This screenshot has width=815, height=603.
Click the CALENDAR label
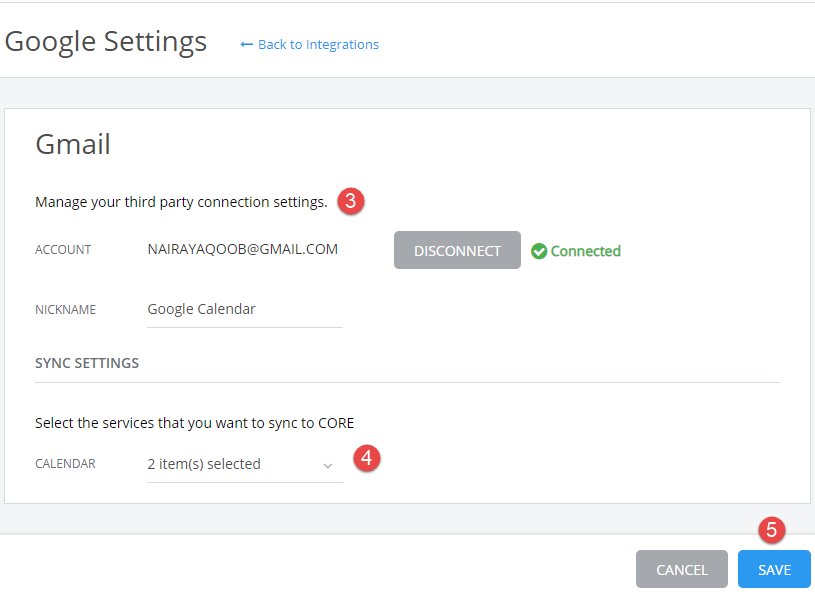coord(65,464)
